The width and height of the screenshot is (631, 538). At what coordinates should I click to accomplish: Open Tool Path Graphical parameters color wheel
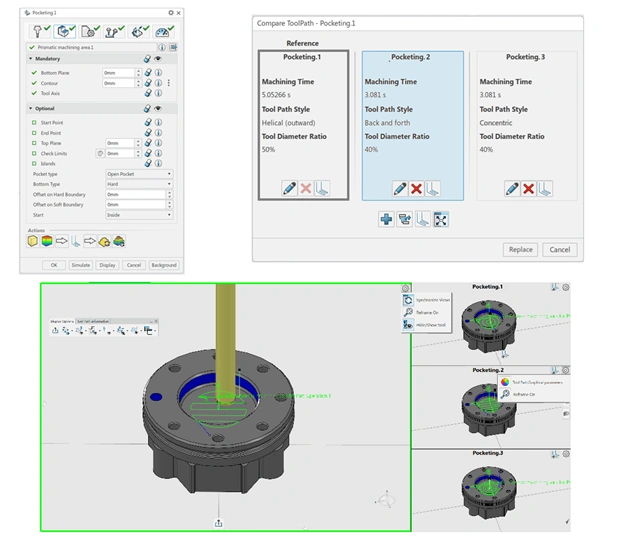(505, 382)
